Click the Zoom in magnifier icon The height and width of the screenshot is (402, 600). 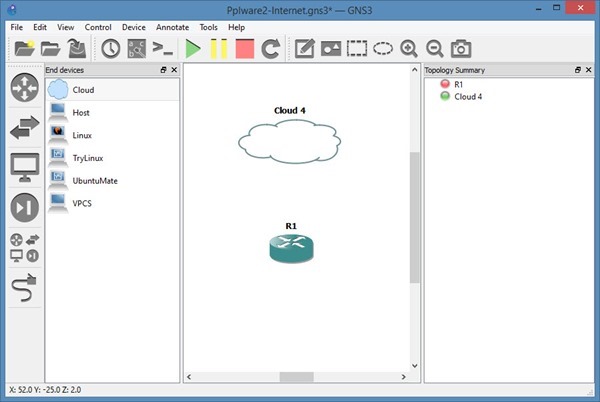(409, 49)
